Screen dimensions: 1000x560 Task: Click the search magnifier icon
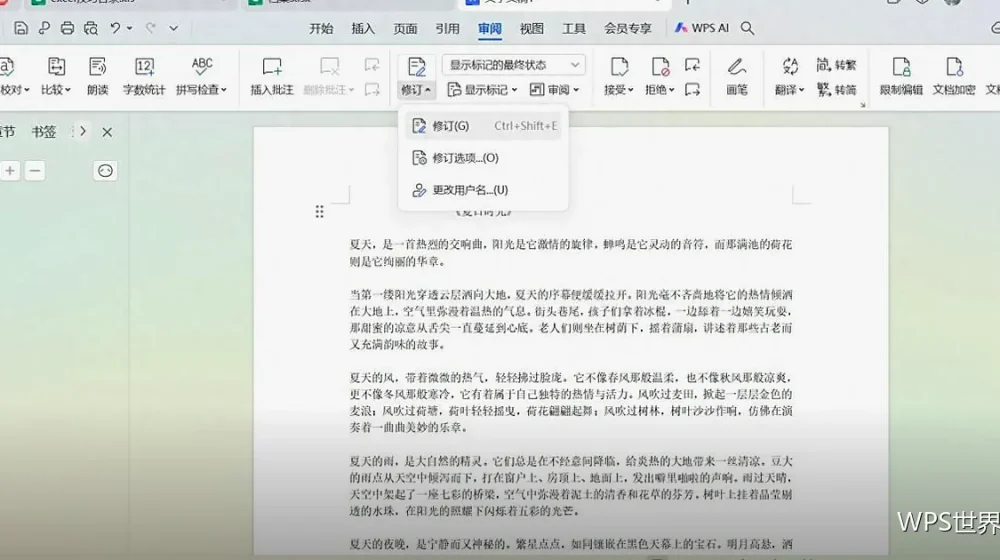pyautogui.click(x=747, y=28)
